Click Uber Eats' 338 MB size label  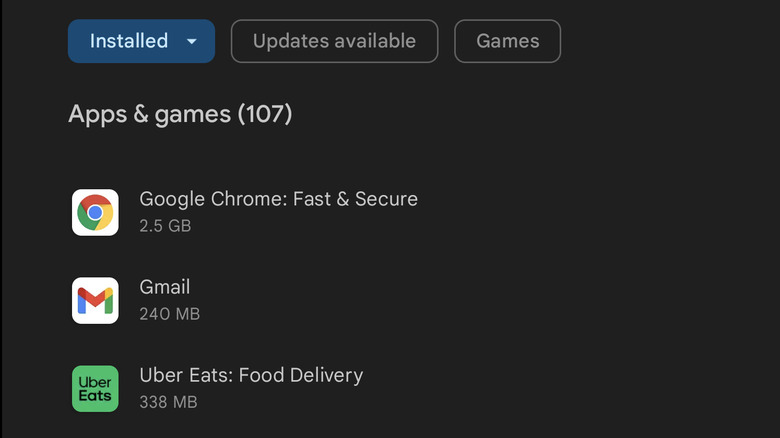coord(169,402)
